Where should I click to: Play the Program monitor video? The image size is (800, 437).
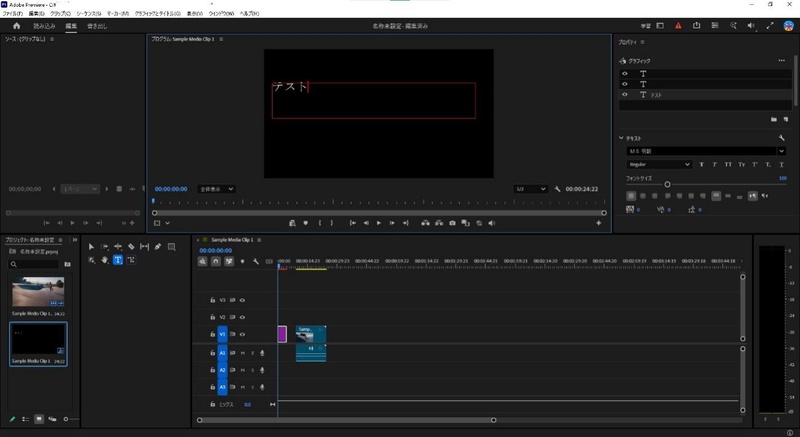coord(379,223)
